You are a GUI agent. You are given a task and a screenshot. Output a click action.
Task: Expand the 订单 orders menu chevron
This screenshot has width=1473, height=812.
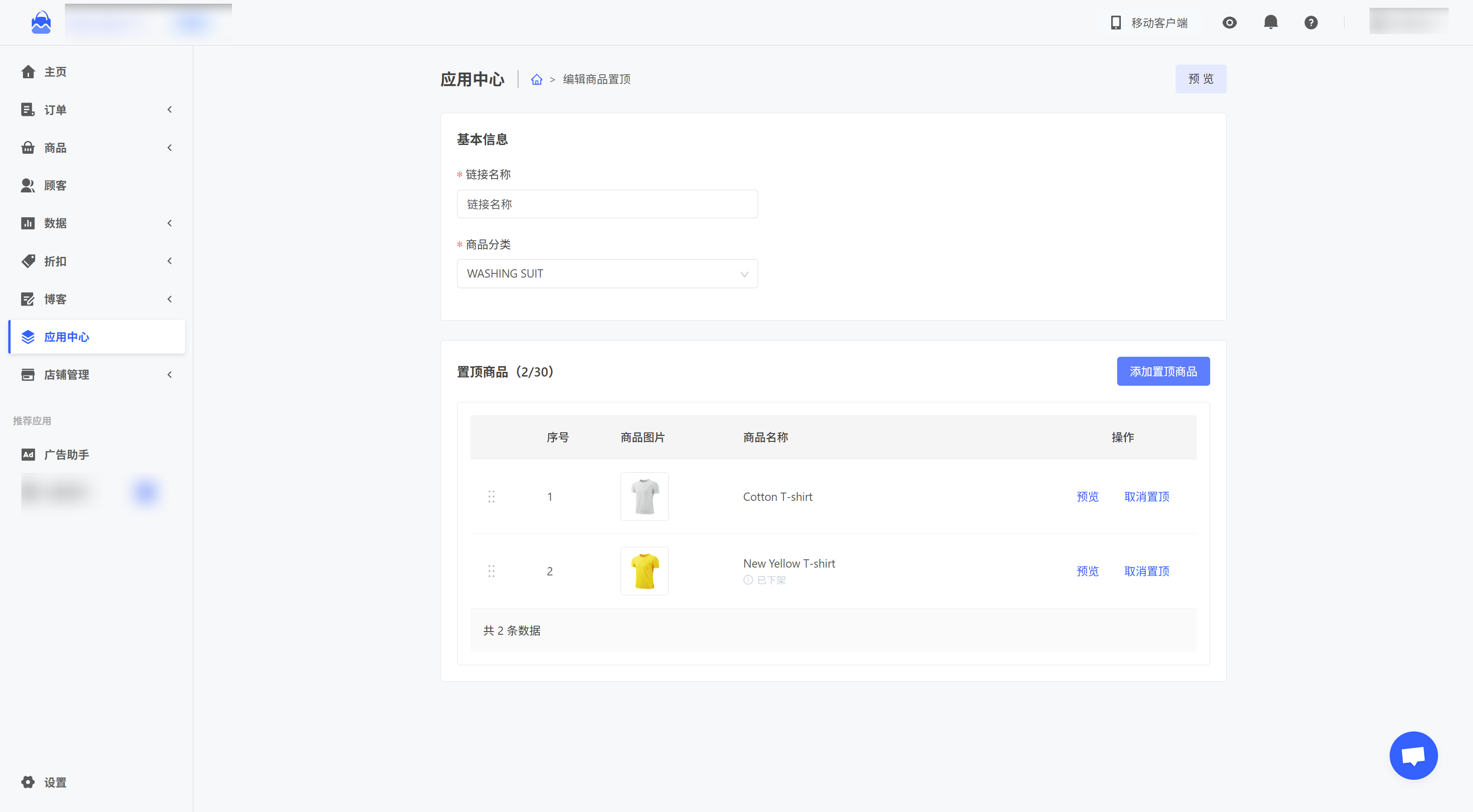coord(169,109)
